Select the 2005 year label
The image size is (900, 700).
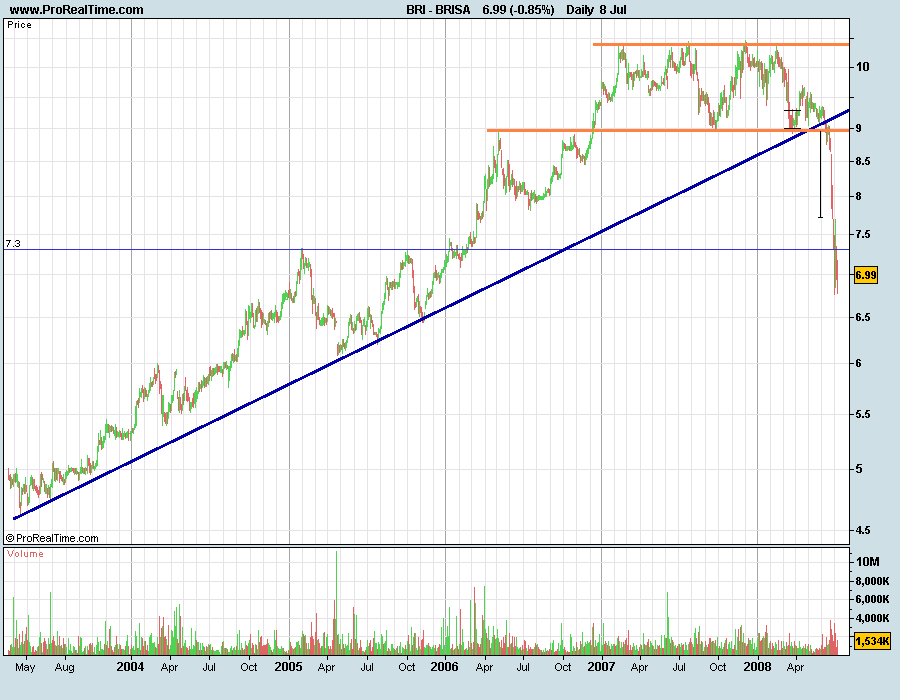(x=288, y=667)
